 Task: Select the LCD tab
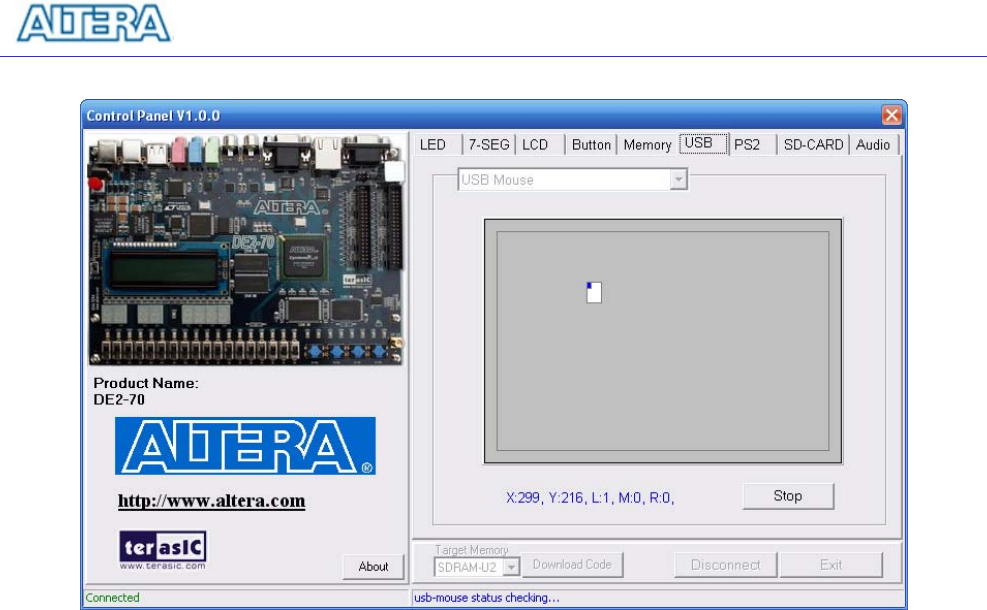539,145
